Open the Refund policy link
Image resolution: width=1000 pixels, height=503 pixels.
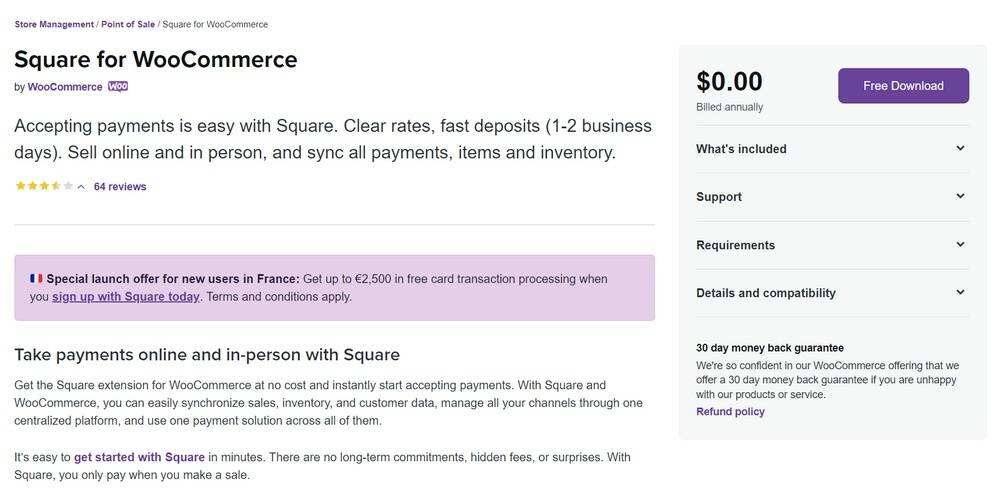pos(730,412)
